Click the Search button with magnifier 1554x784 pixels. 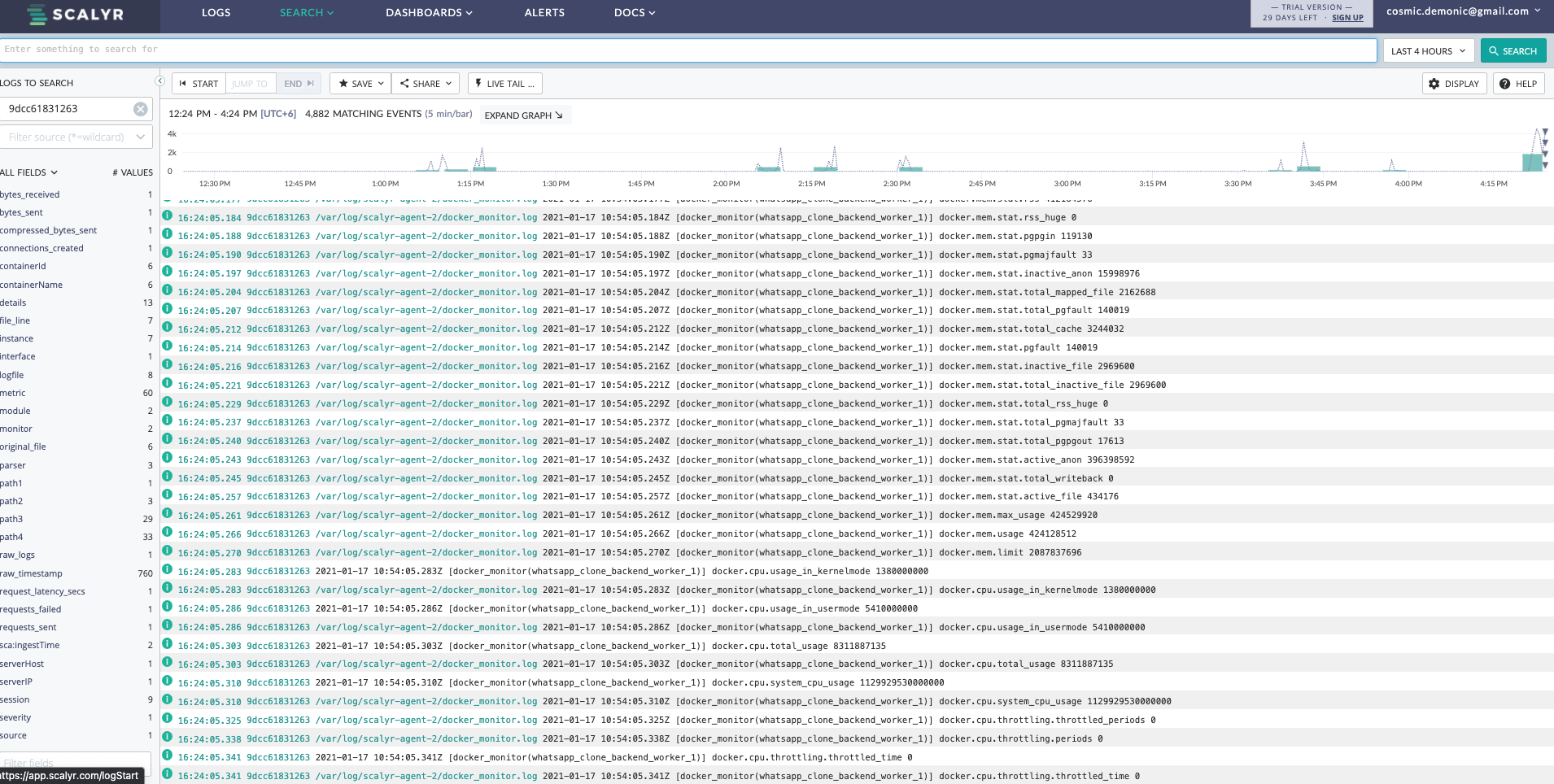(1513, 50)
